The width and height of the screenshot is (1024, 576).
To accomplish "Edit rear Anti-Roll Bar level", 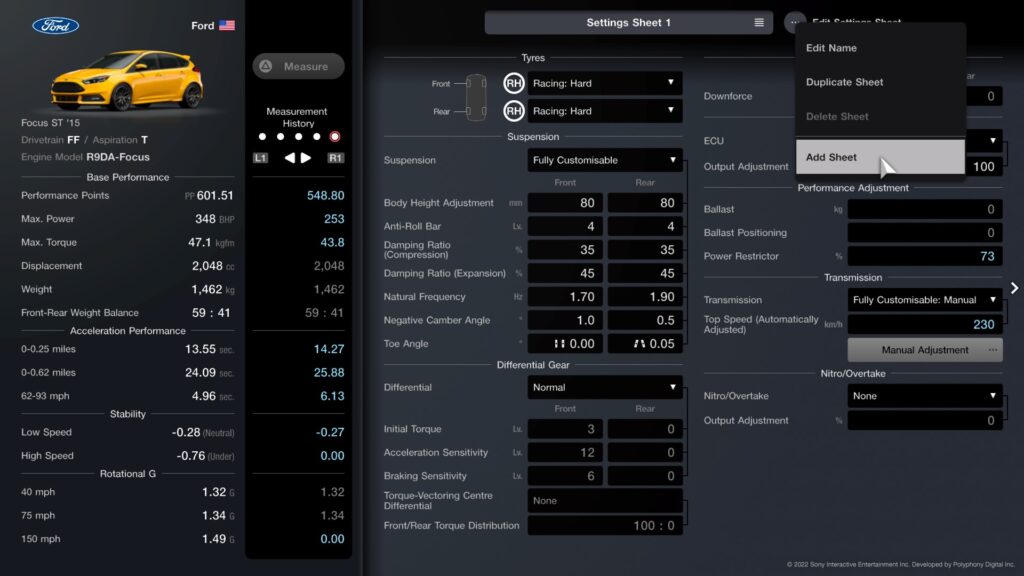I will click(645, 227).
